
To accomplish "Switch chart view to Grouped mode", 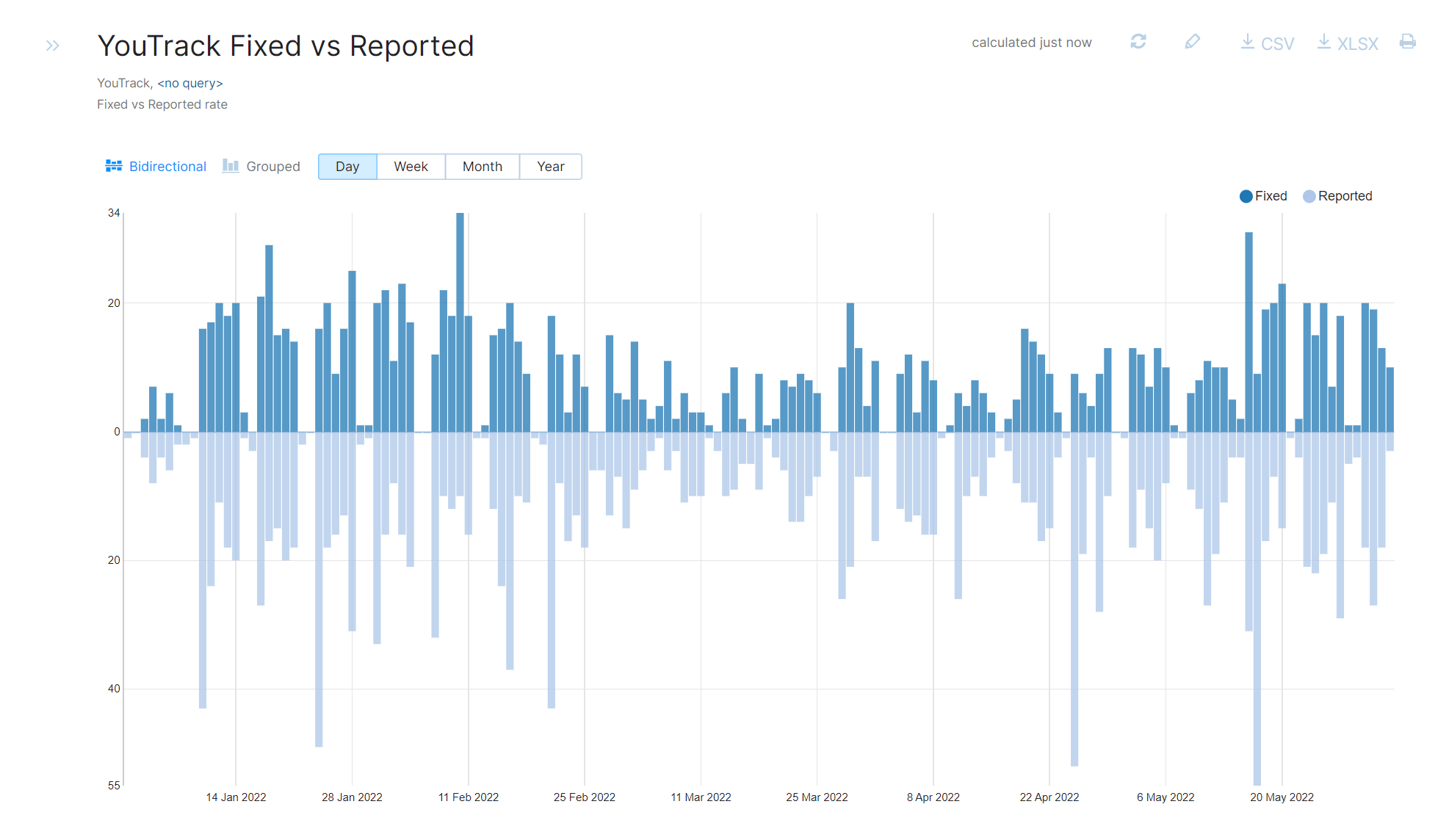I will 272,166.
